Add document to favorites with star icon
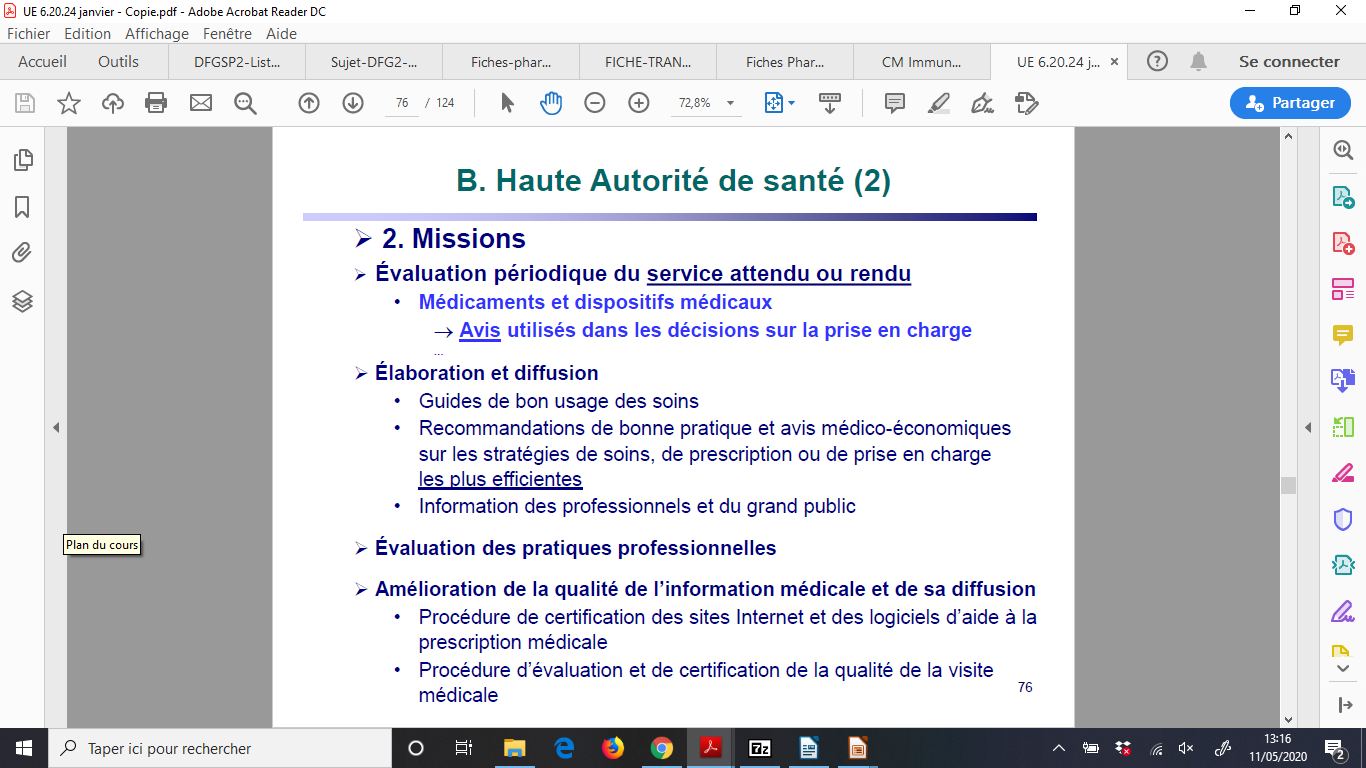 [x=69, y=103]
